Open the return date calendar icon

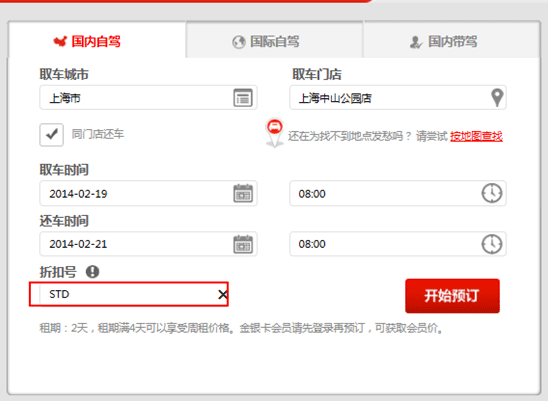243,244
